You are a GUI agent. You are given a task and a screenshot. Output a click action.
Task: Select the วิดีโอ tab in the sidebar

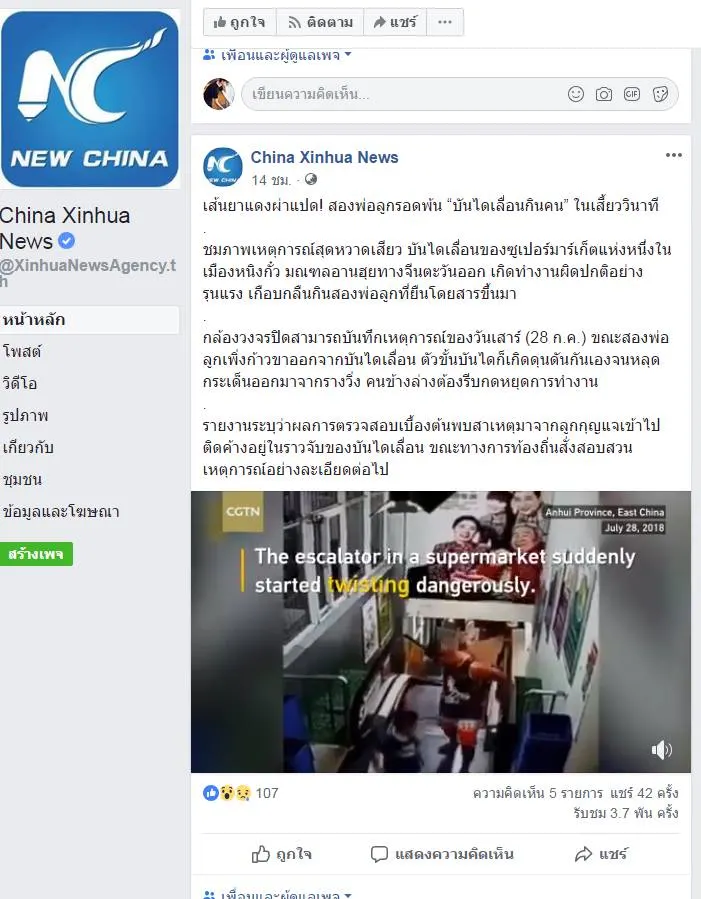pyautogui.click(x=20, y=383)
